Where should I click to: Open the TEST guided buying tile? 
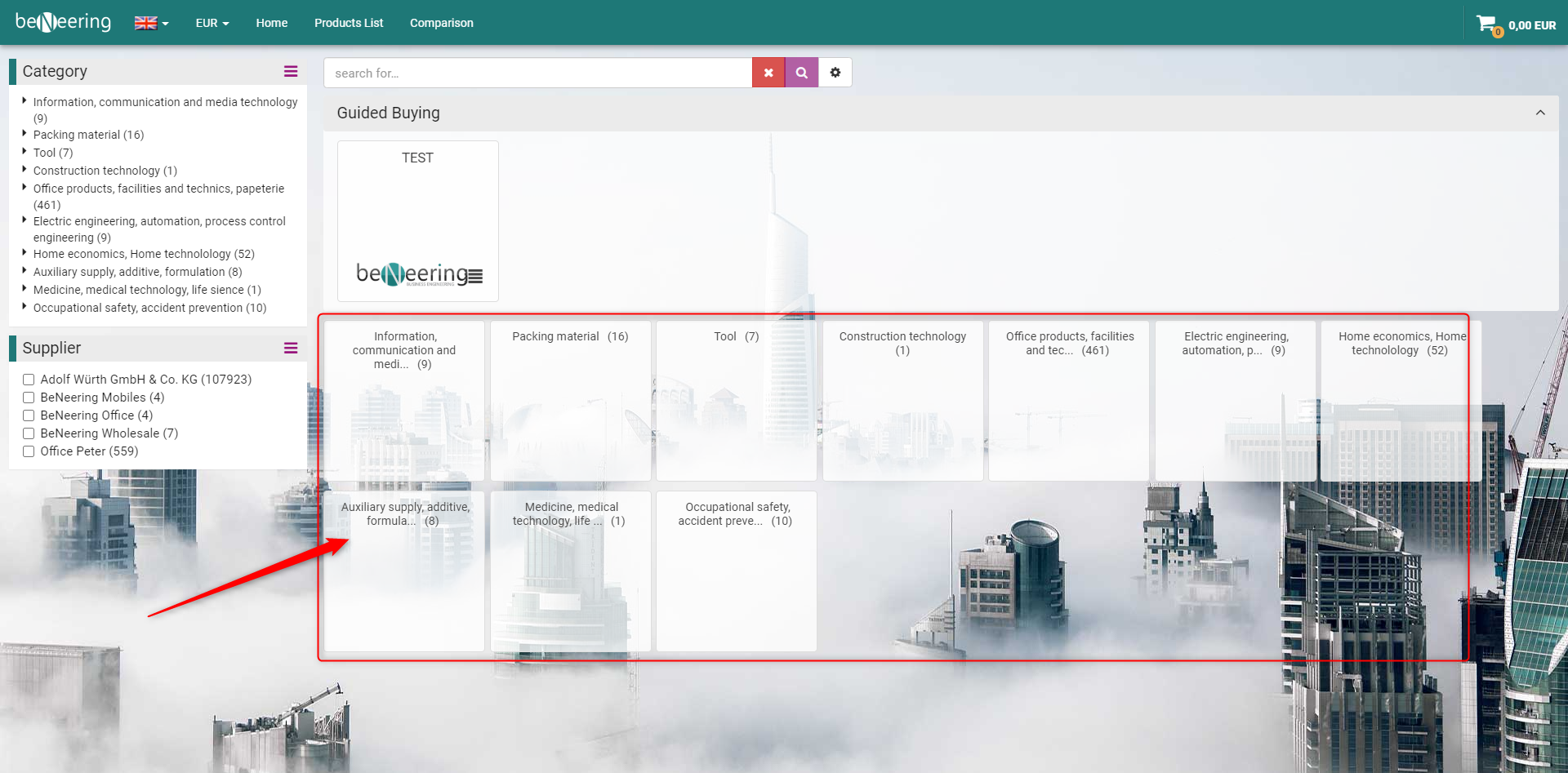coord(417,220)
